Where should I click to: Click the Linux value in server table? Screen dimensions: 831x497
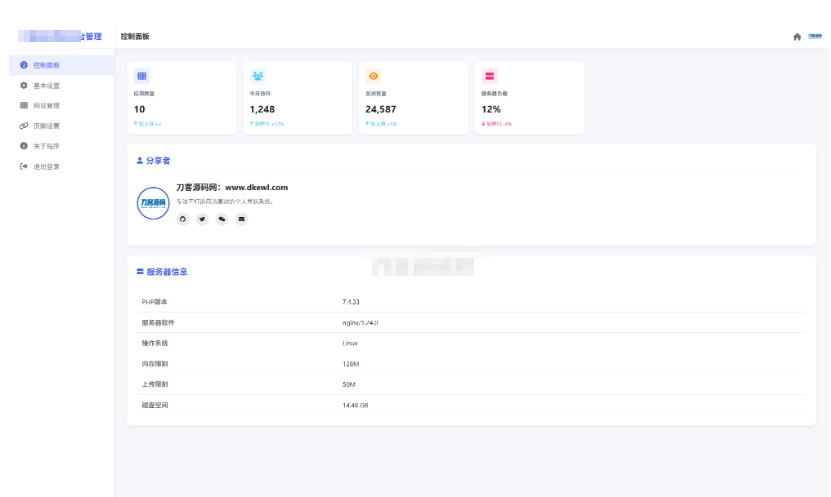point(350,343)
